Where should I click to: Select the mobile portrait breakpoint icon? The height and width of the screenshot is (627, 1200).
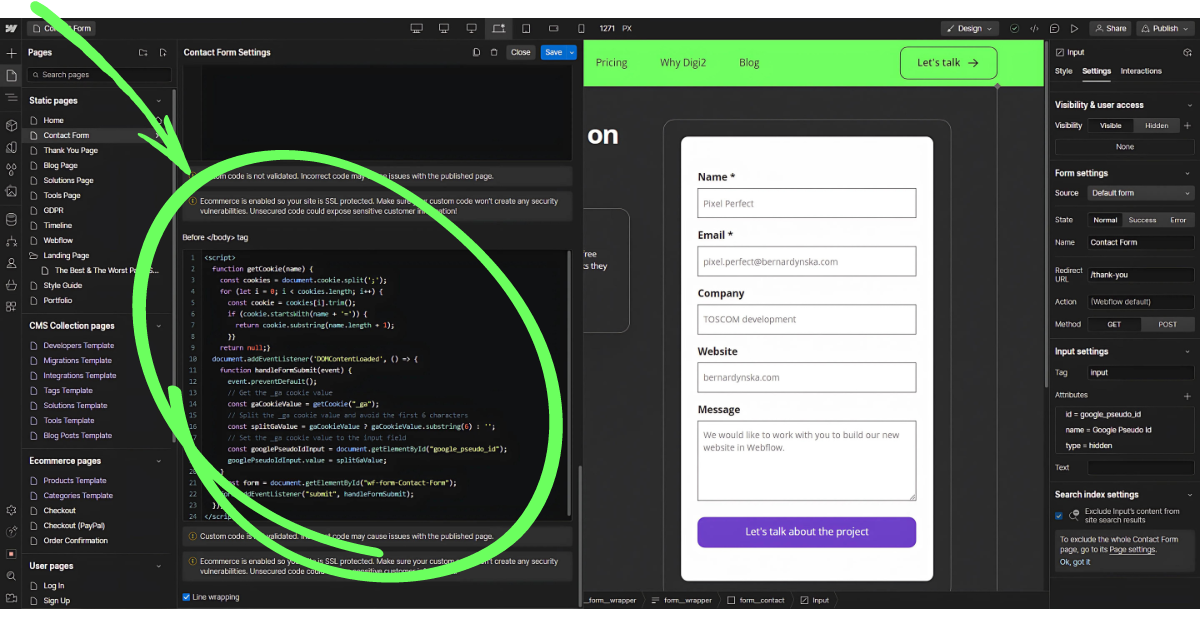[580, 28]
